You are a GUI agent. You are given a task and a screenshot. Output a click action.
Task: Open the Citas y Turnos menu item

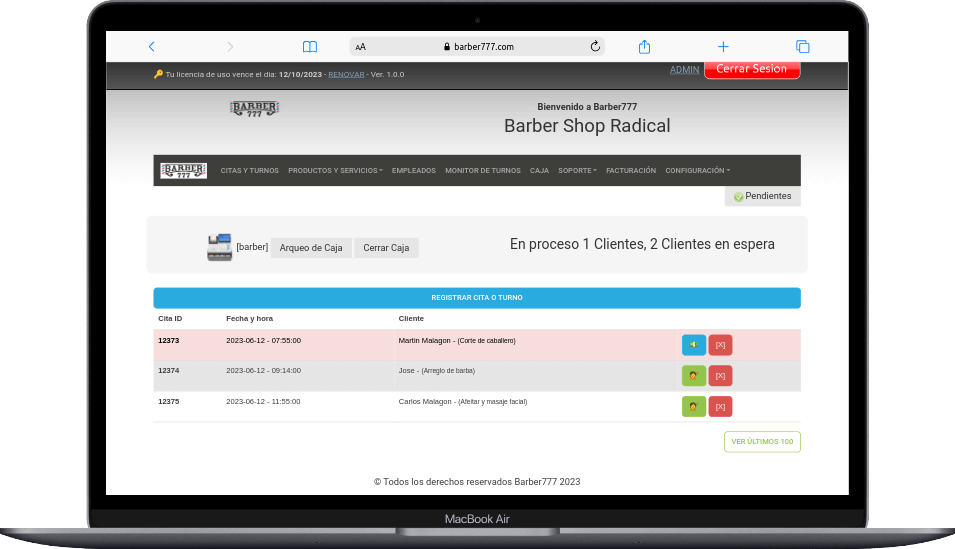coord(250,171)
